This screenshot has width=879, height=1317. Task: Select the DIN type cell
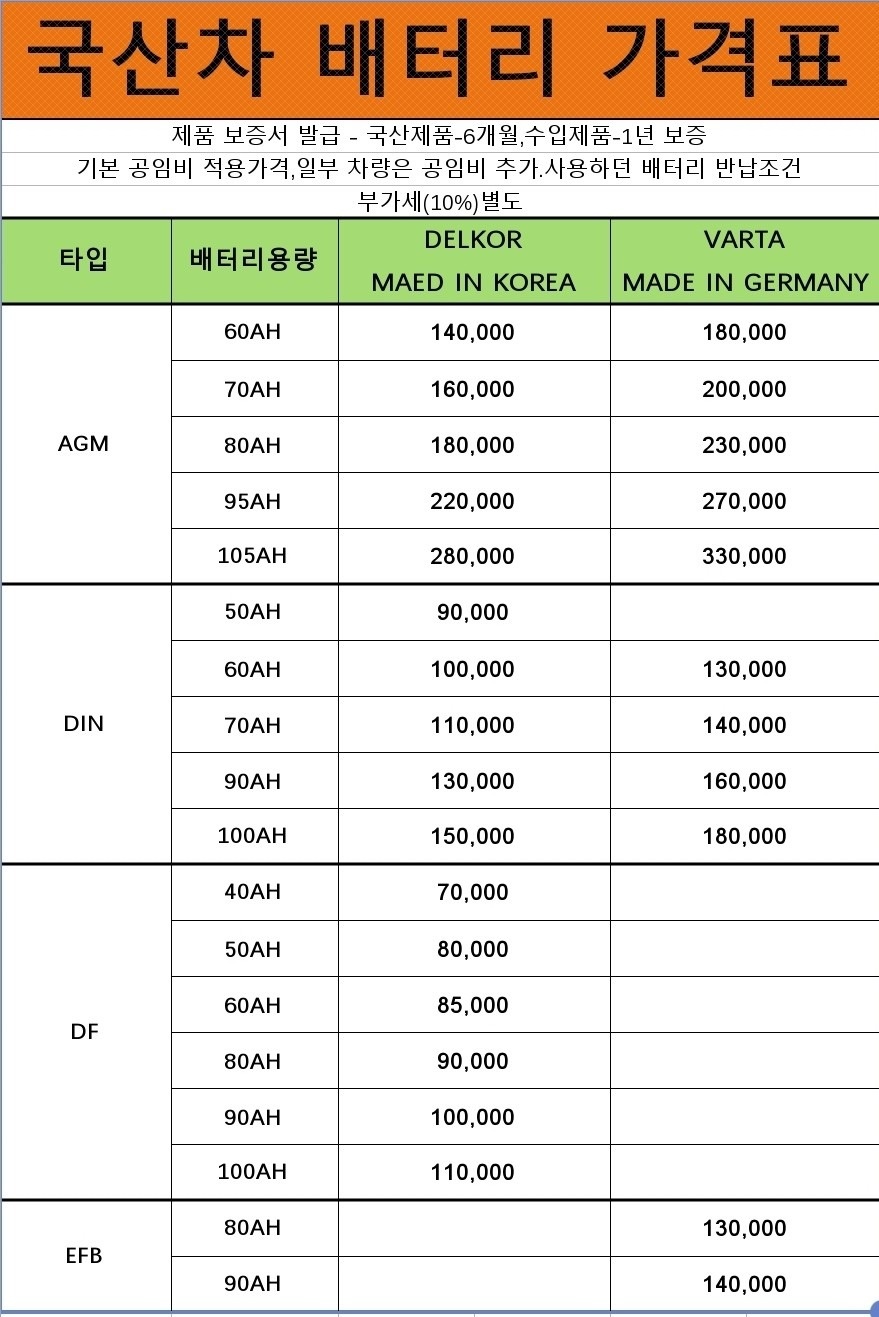click(x=84, y=724)
